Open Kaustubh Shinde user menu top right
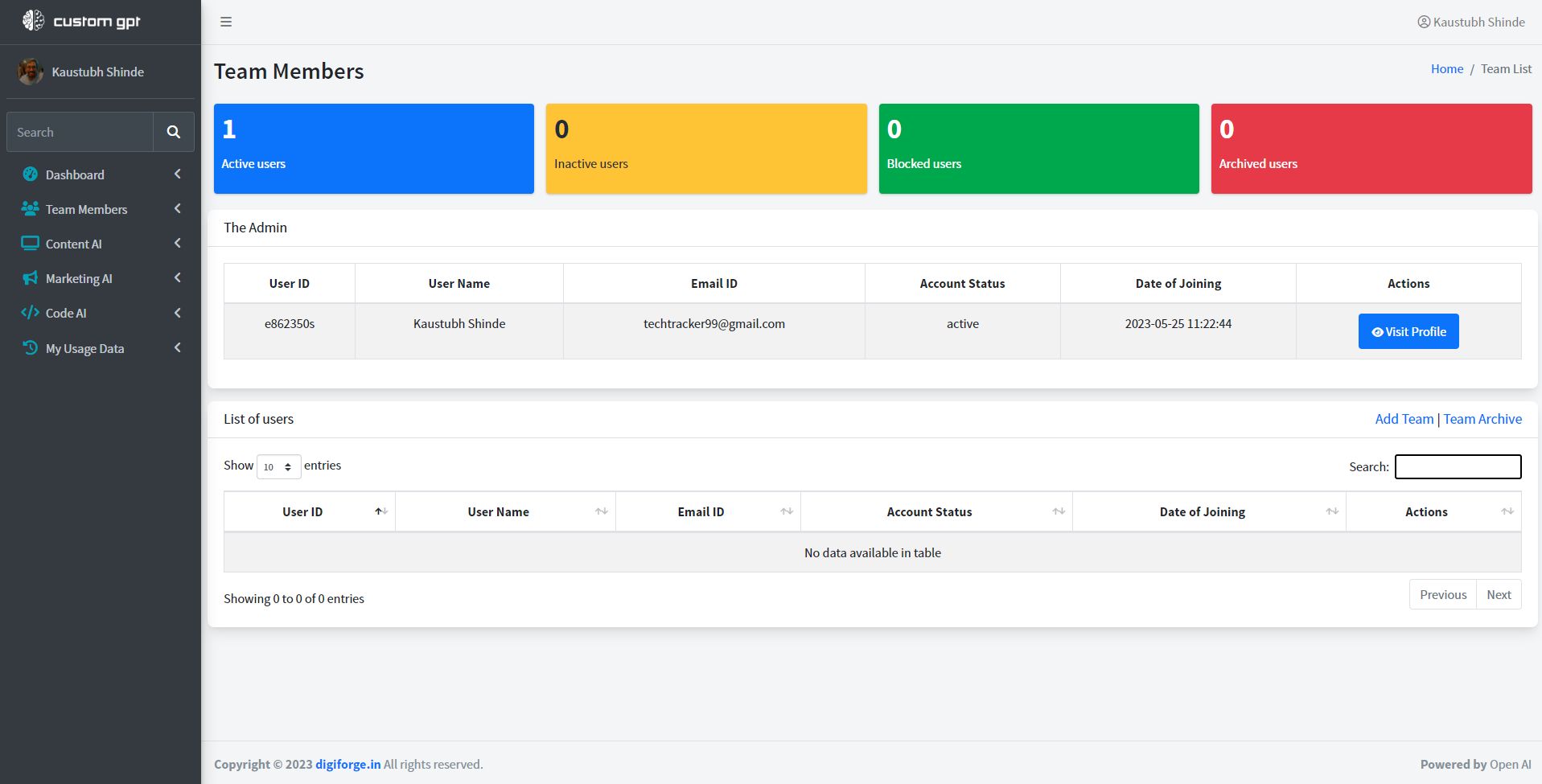 [1470, 22]
